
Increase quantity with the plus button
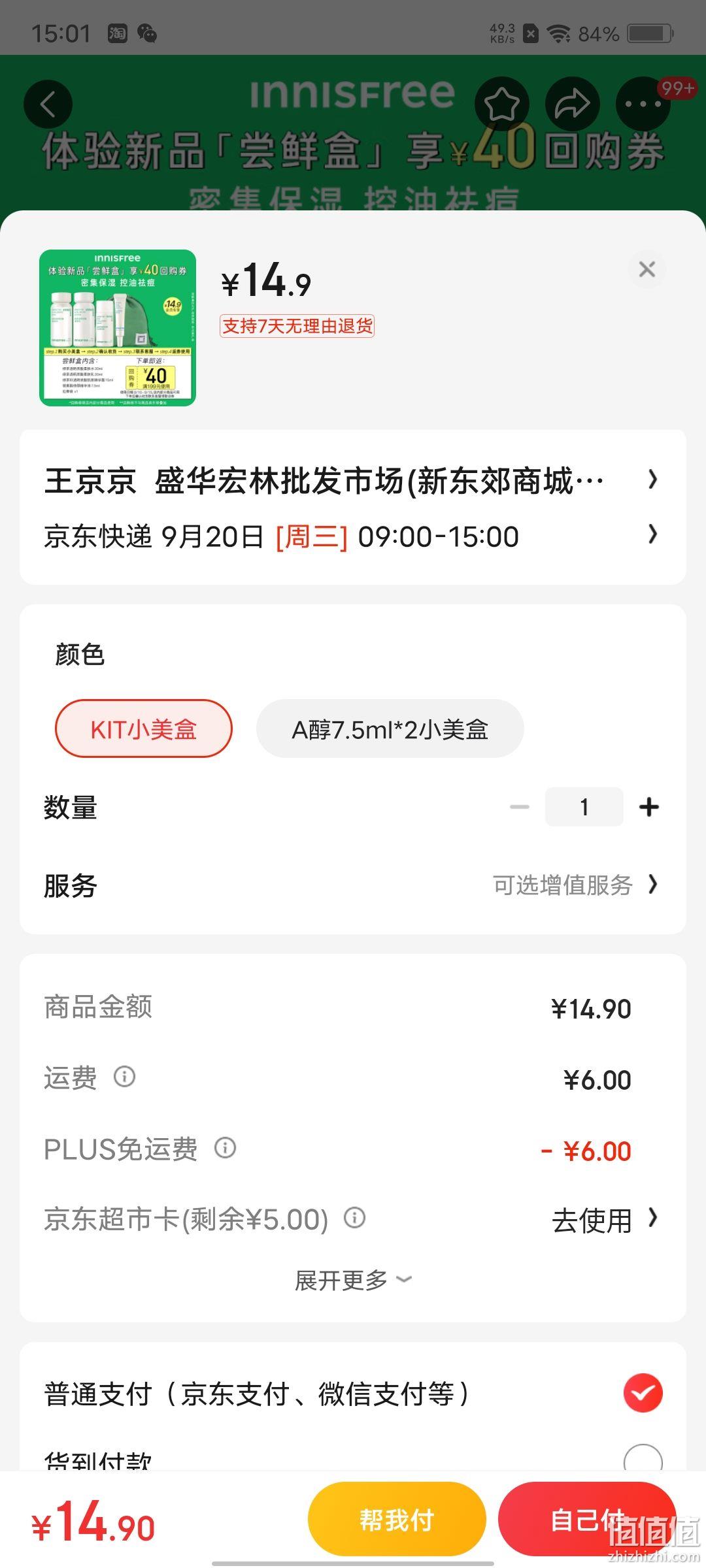(649, 807)
